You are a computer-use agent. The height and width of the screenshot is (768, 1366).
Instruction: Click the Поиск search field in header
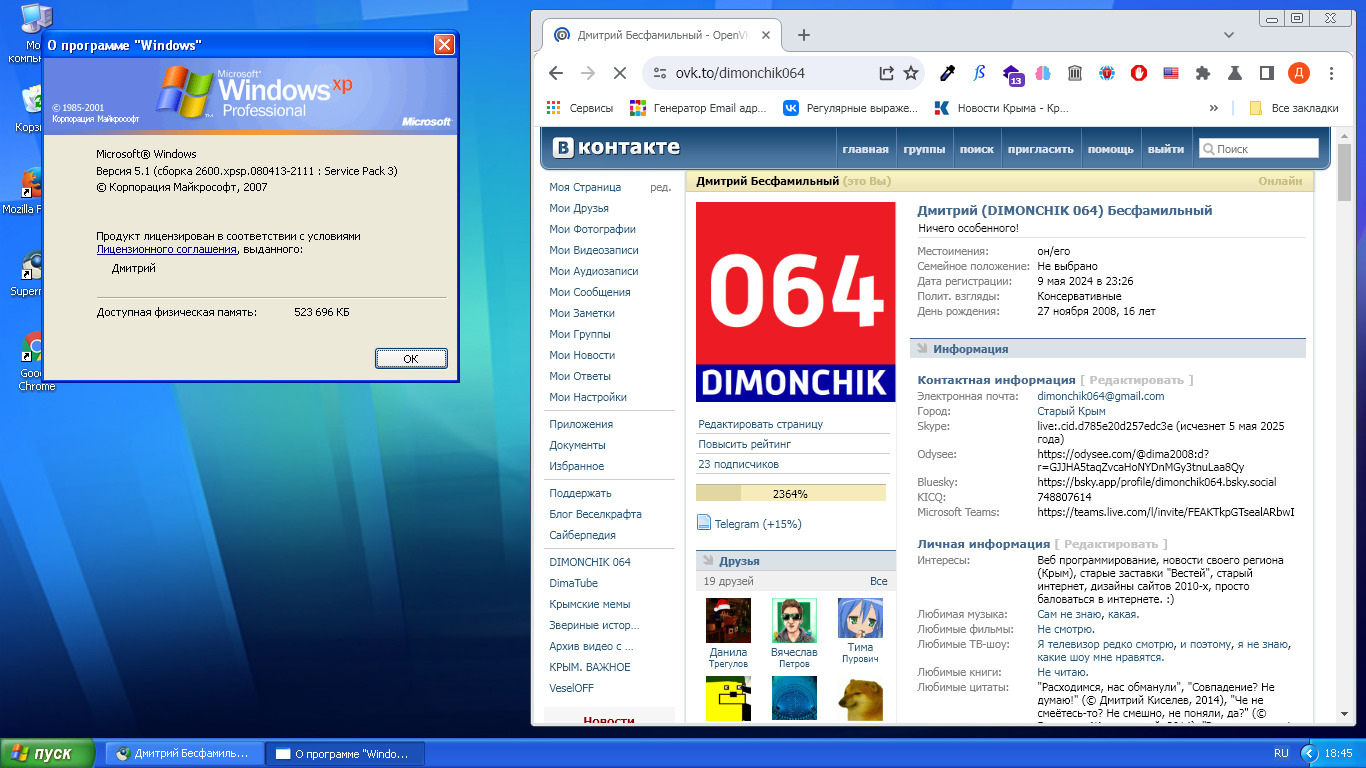pyautogui.click(x=1259, y=149)
